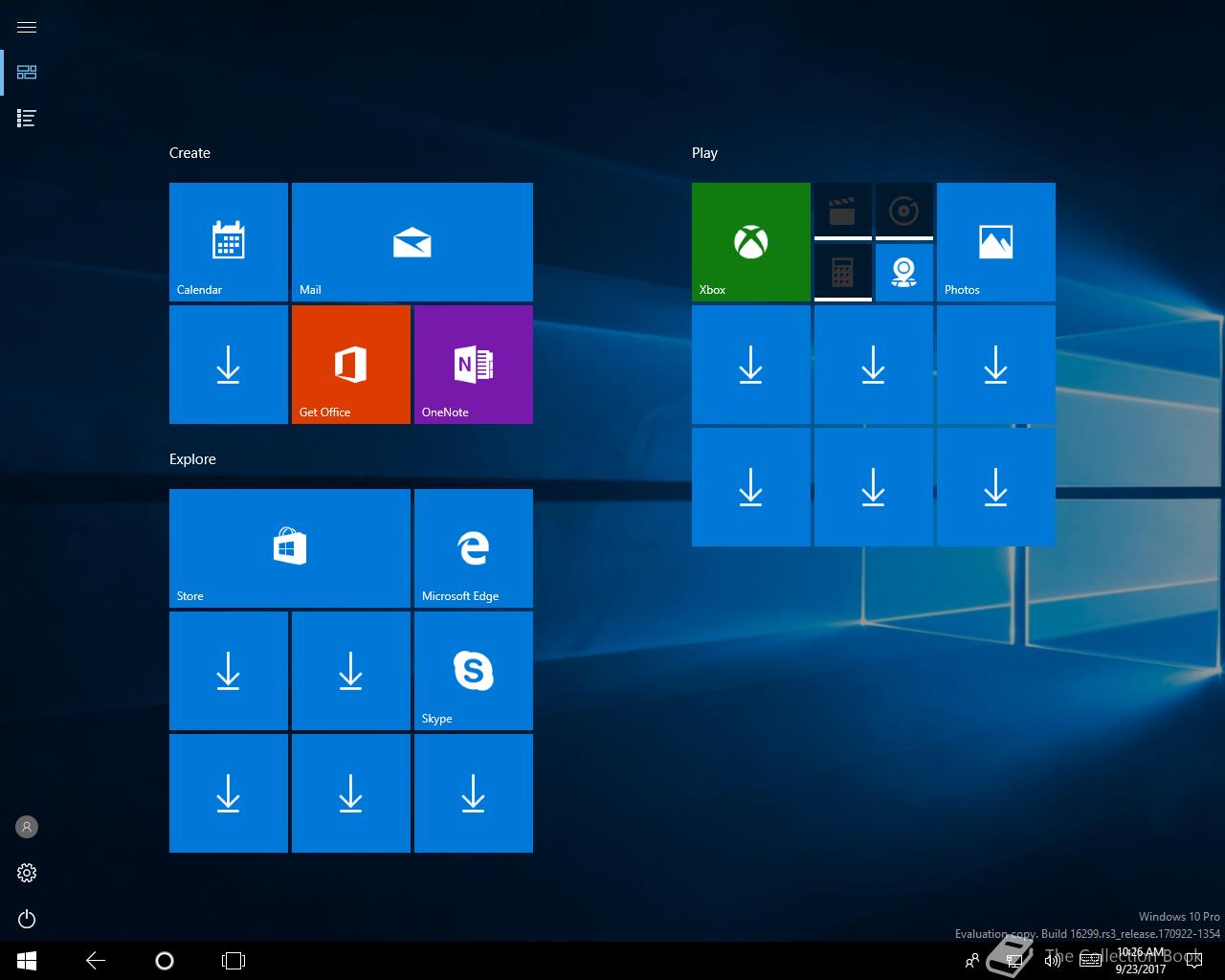Click the "Play" group heading
1225x980 pixels.
[704, 153]
